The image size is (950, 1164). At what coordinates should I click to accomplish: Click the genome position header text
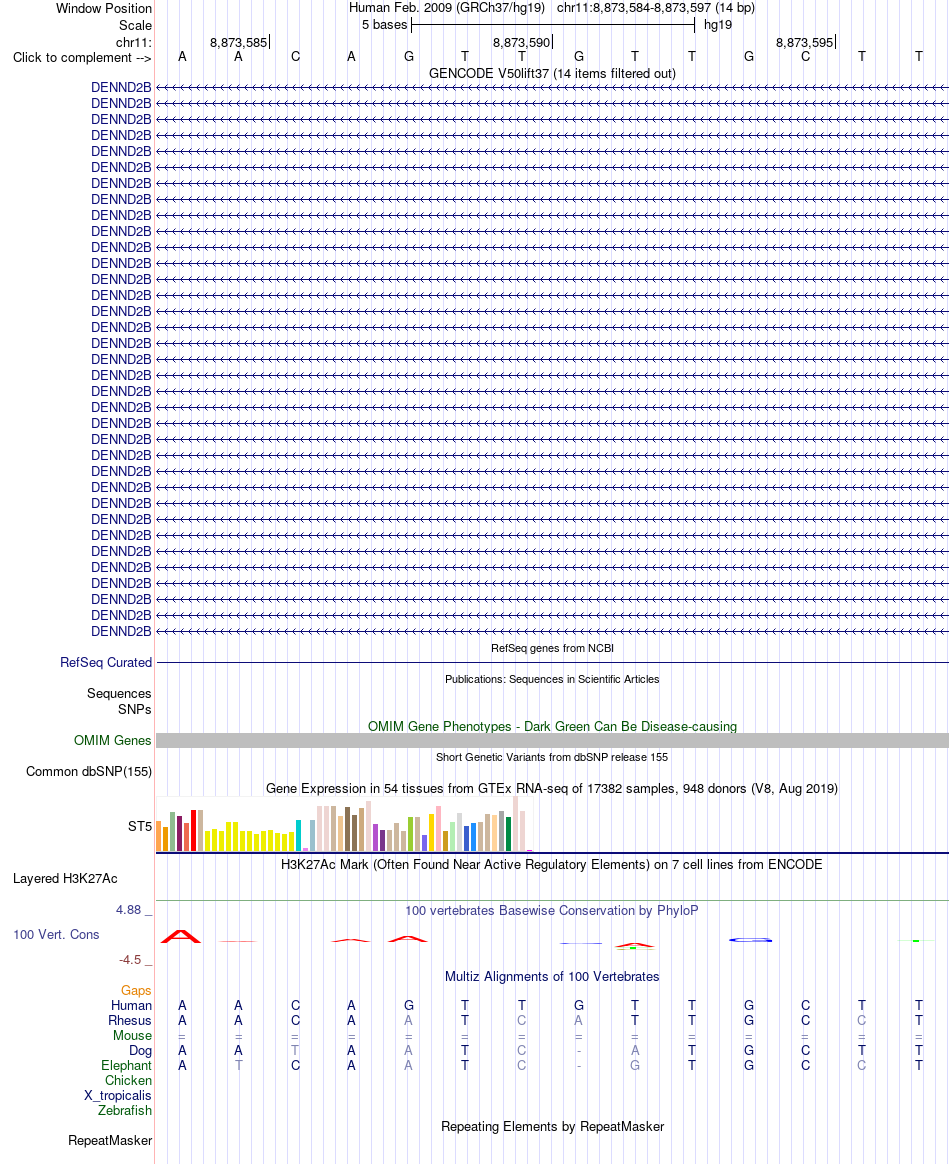click(x=552, y=8)
